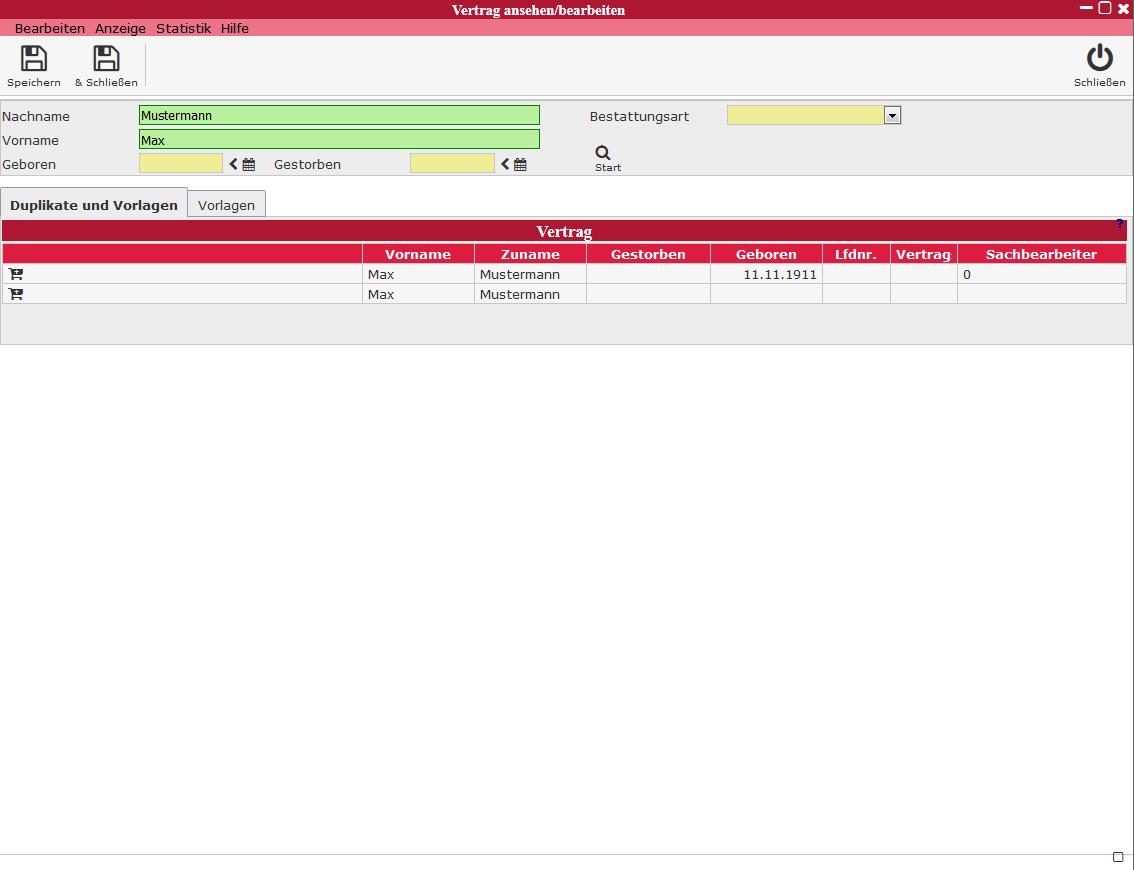1134x870 pixels.
Task: Click the Speichern & Schließen icon
Action: [x=106, y=59]
